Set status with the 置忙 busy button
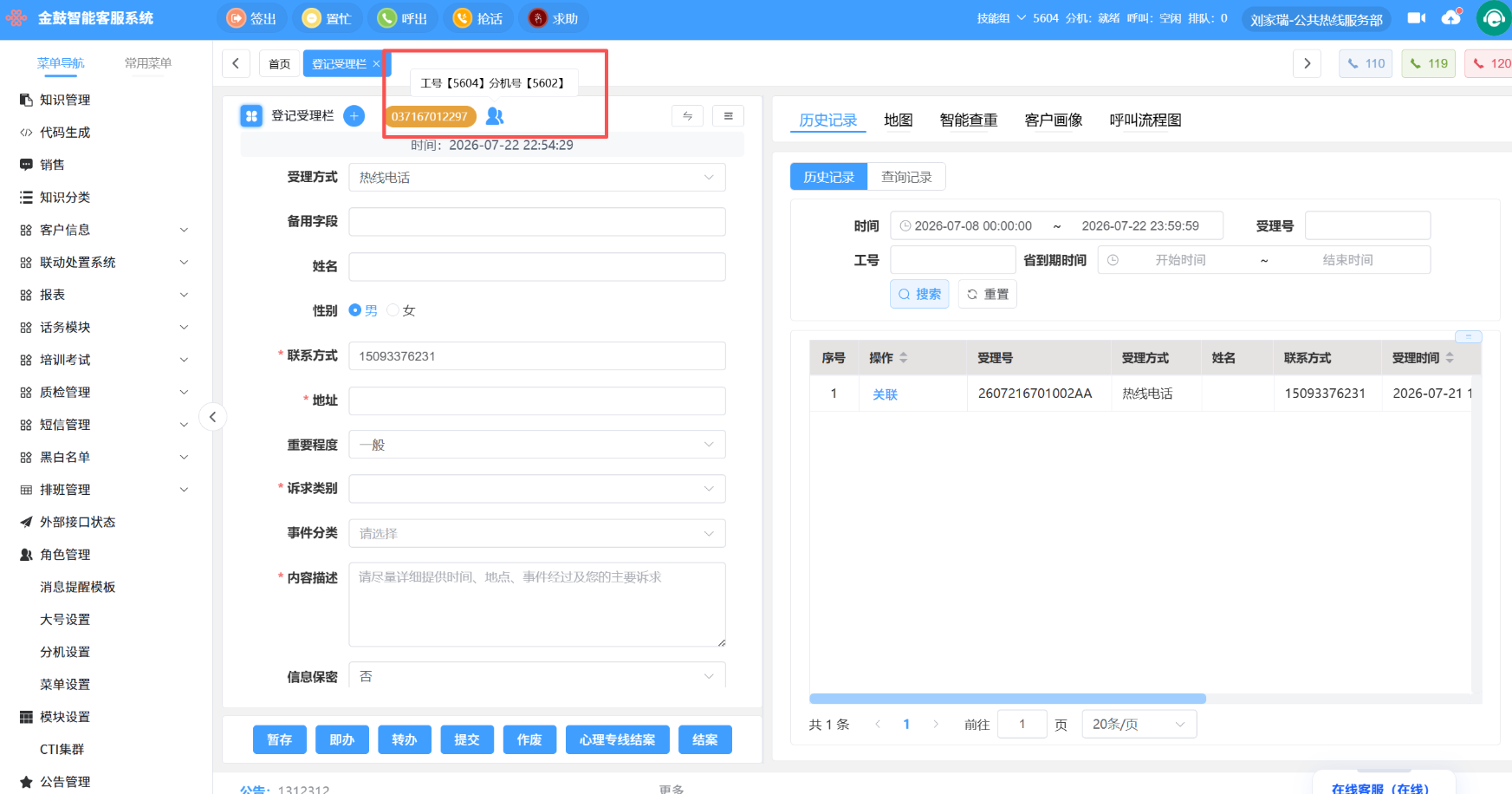 pyautogui.click(x=327, y=18)
